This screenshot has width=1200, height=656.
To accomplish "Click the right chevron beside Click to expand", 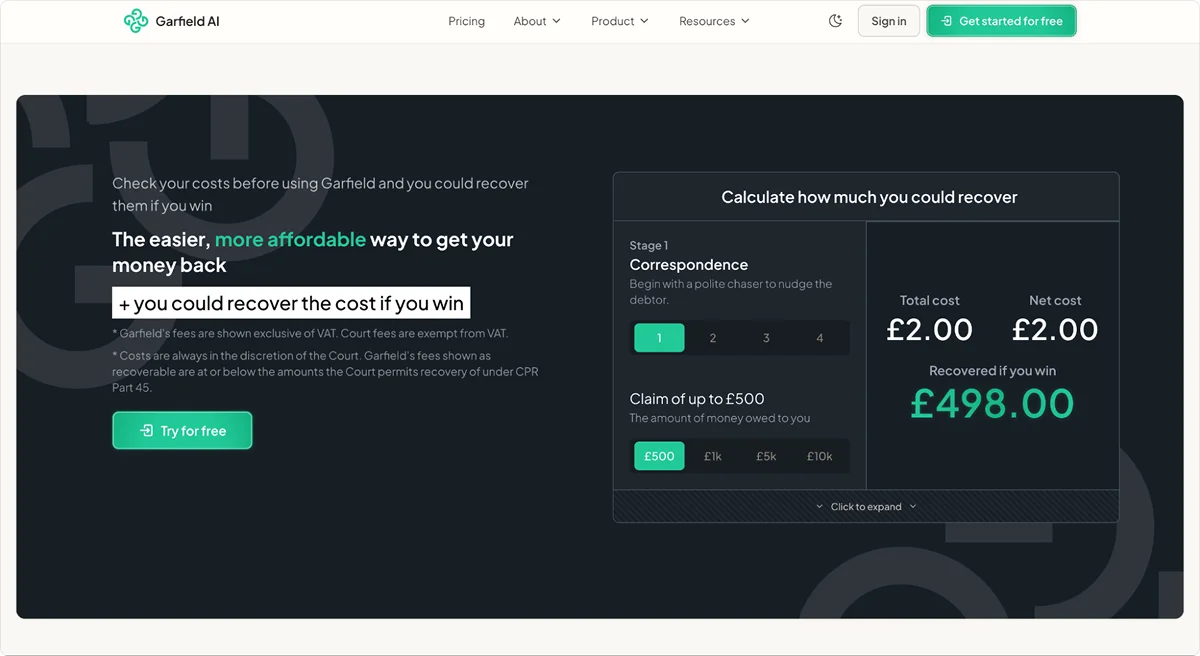I will 913,507.
